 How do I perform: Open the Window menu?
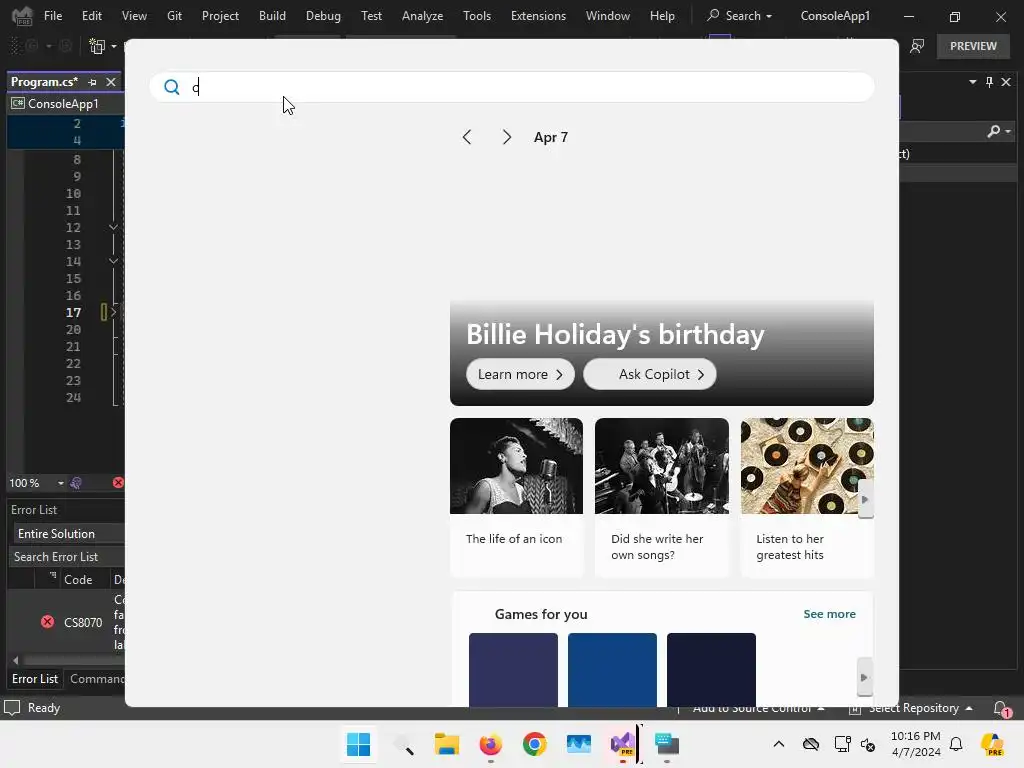pos(607,16)
